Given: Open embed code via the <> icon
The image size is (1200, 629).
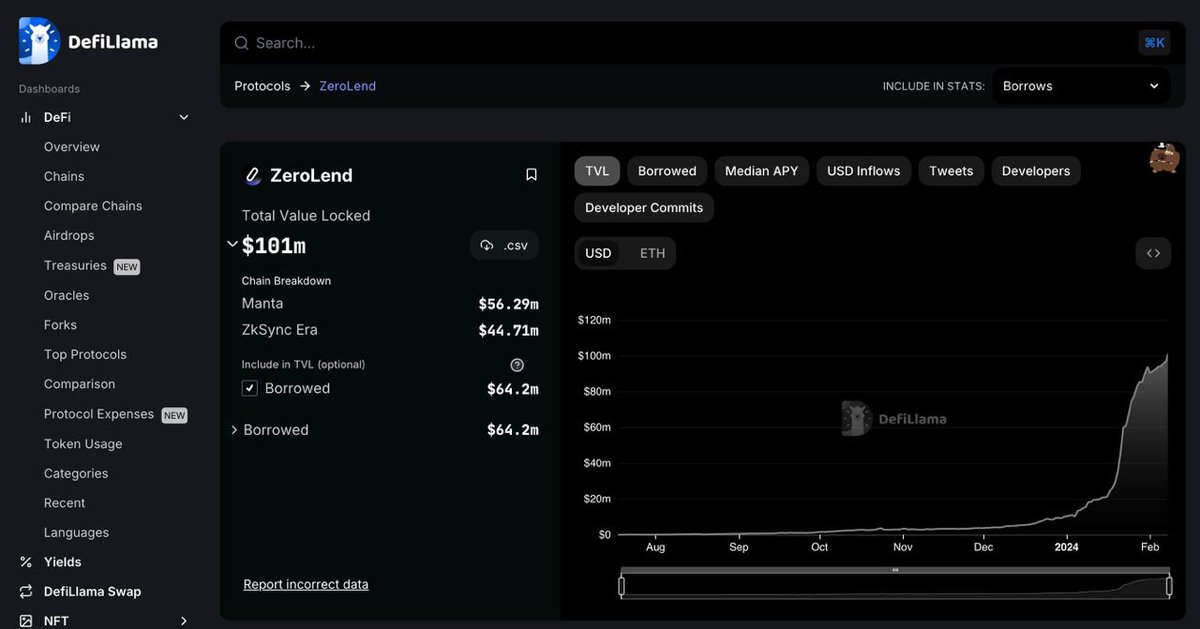Looking at the screenshot, I should (x=1152, y=253).
